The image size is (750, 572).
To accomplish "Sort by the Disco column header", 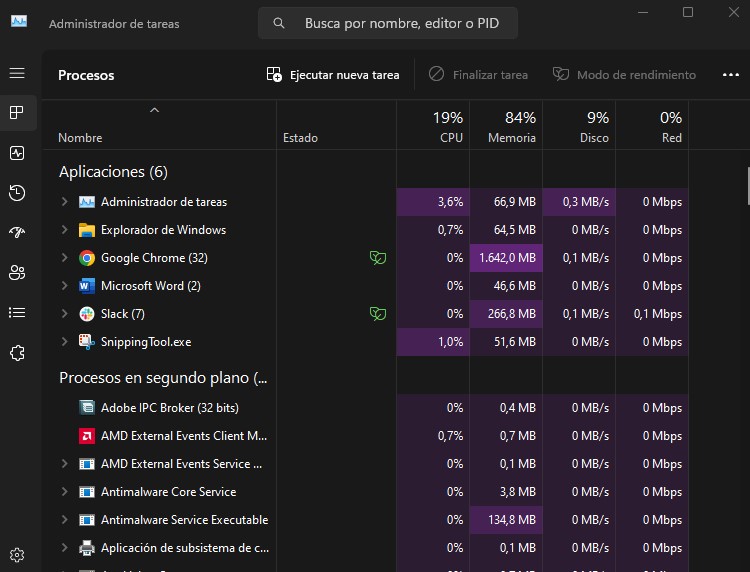I will point(579,125).
